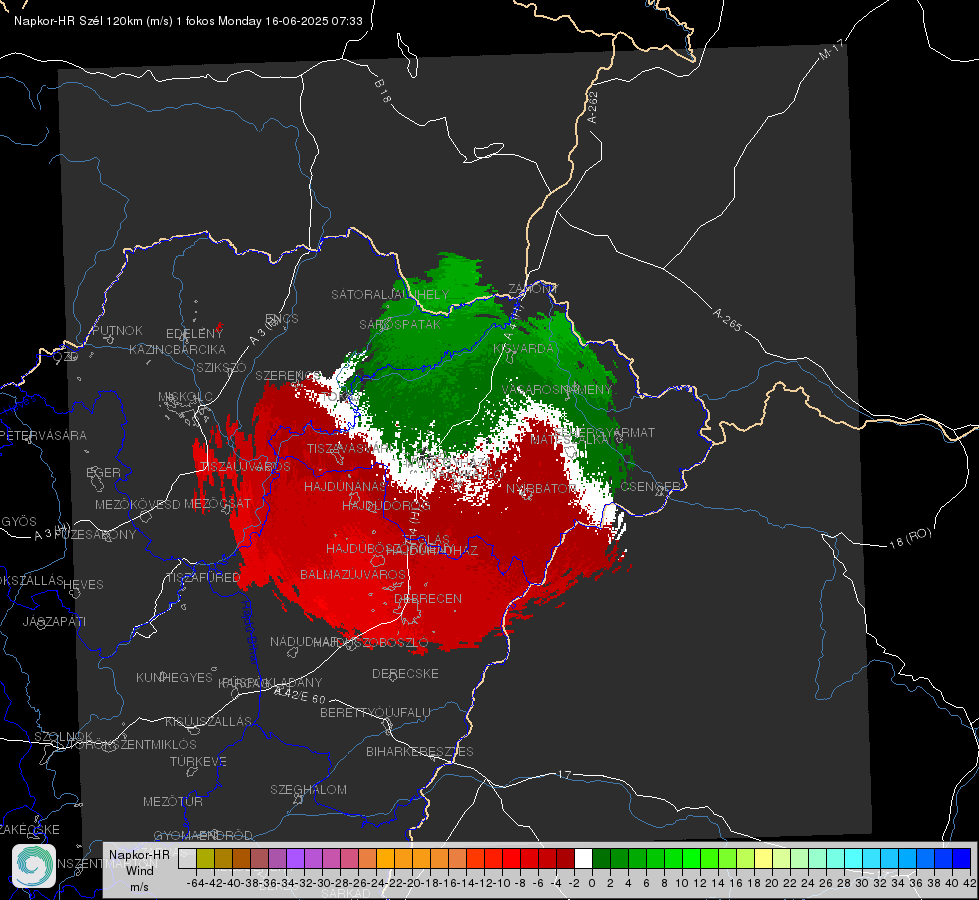Click the TÚRKEVE city label
Screen dimensions: 979x900
(199, 761)
